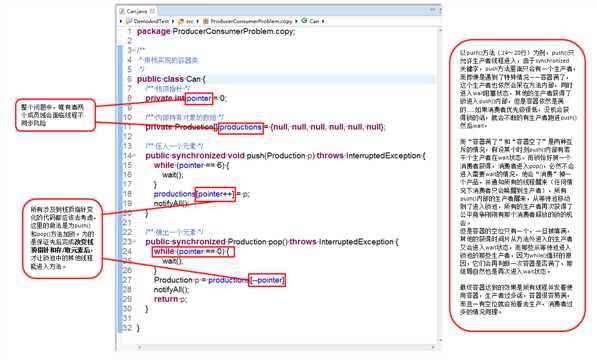Click the null array initializer on line 11
Viewport: 597px width, 360px height.
(x=328, y=127)
